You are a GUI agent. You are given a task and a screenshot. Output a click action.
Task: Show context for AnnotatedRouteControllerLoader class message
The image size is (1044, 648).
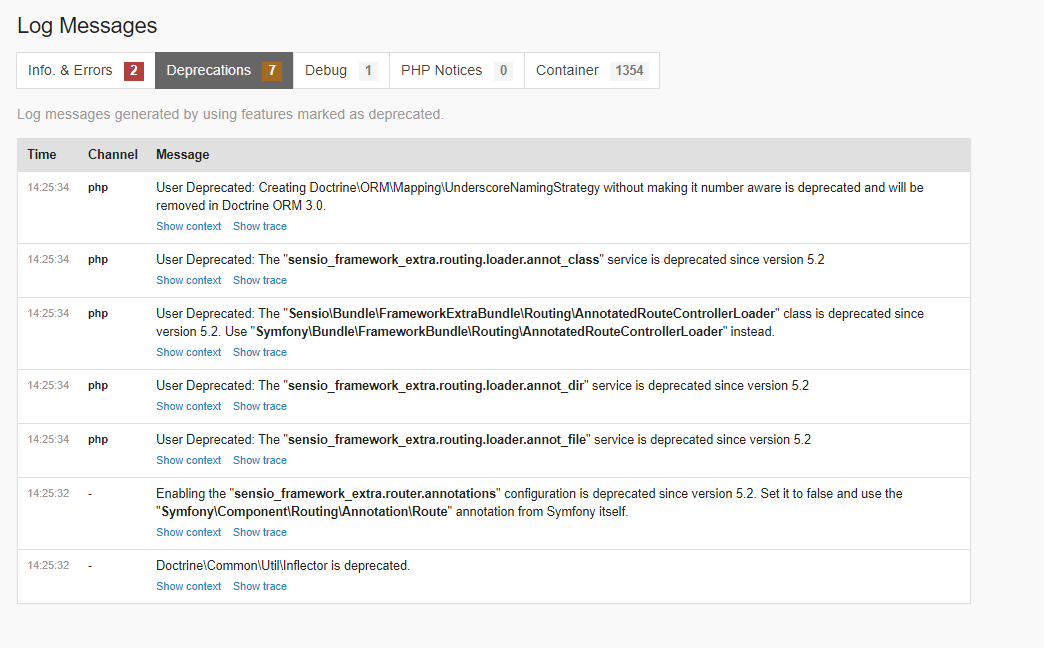188,352
